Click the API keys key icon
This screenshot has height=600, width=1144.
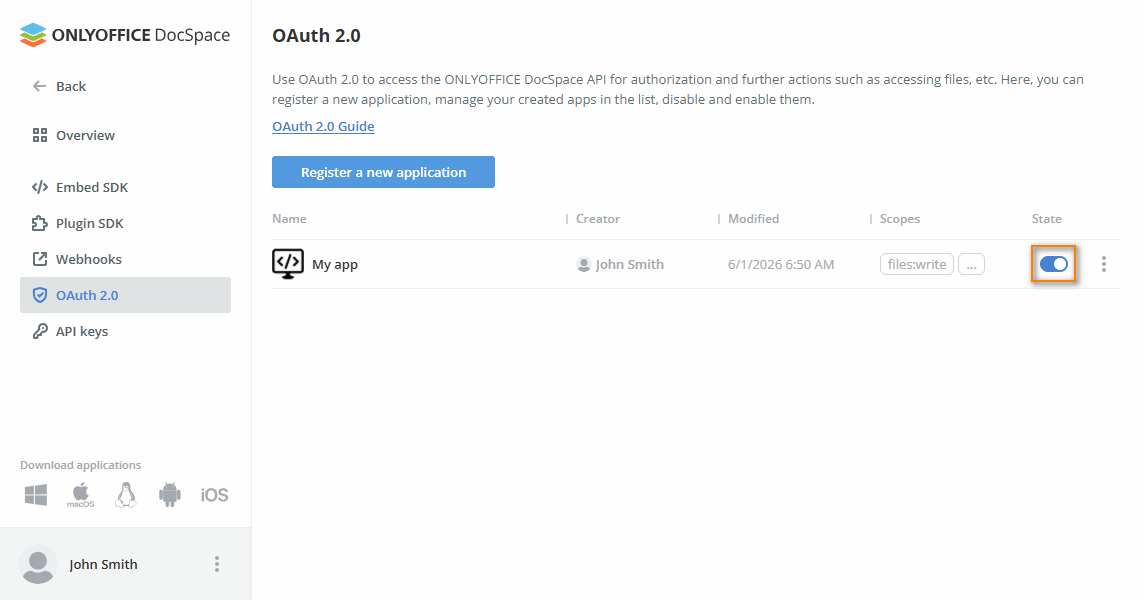click(x=40, y=331)
